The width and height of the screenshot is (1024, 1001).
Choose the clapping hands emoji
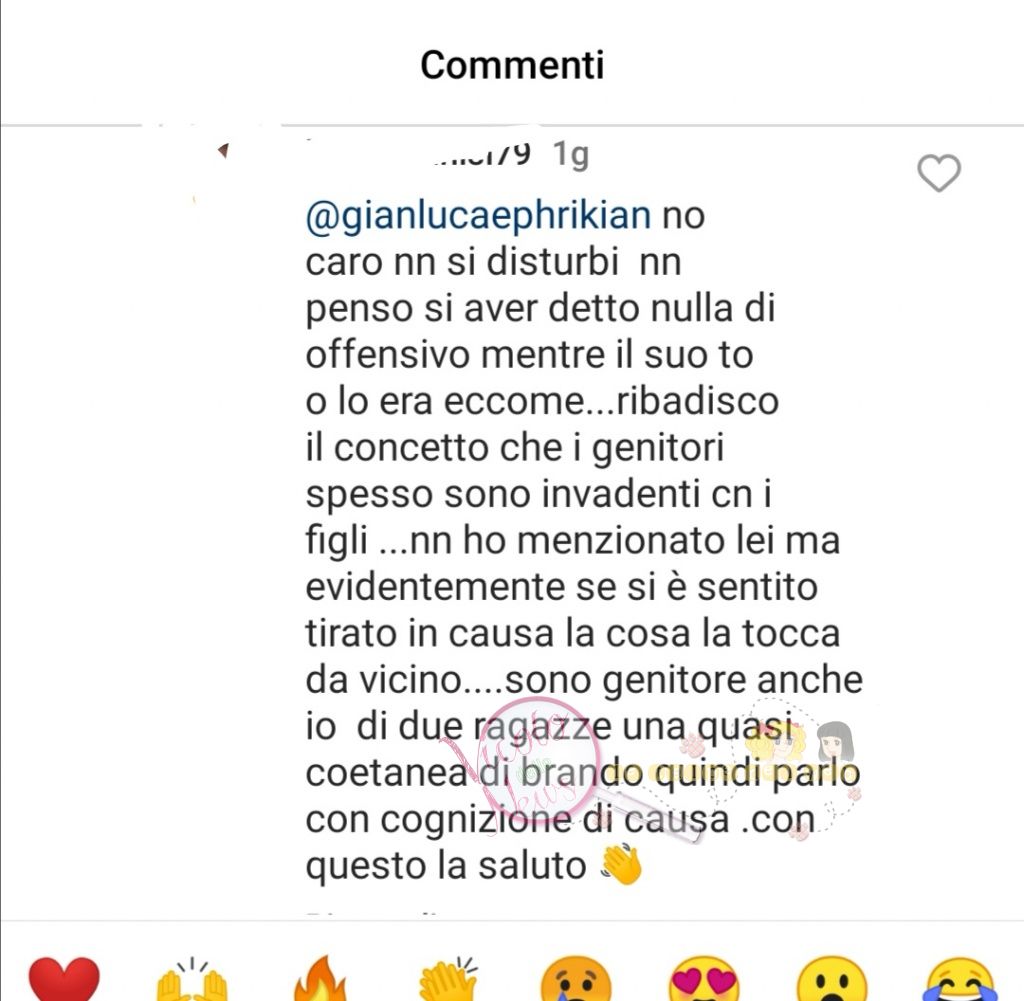point(449,978)
